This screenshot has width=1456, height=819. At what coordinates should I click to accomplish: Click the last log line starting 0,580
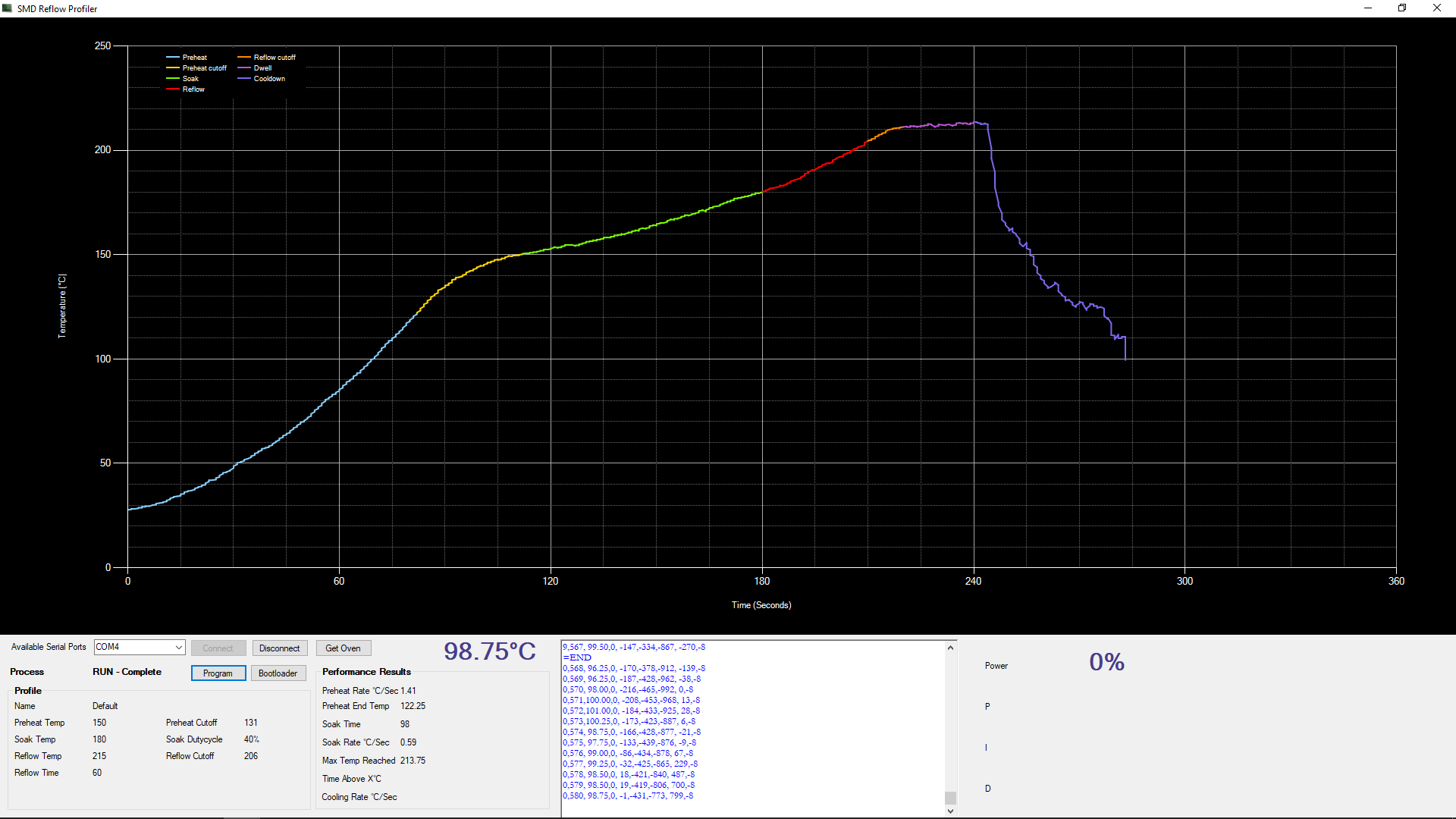coord(628,795)
